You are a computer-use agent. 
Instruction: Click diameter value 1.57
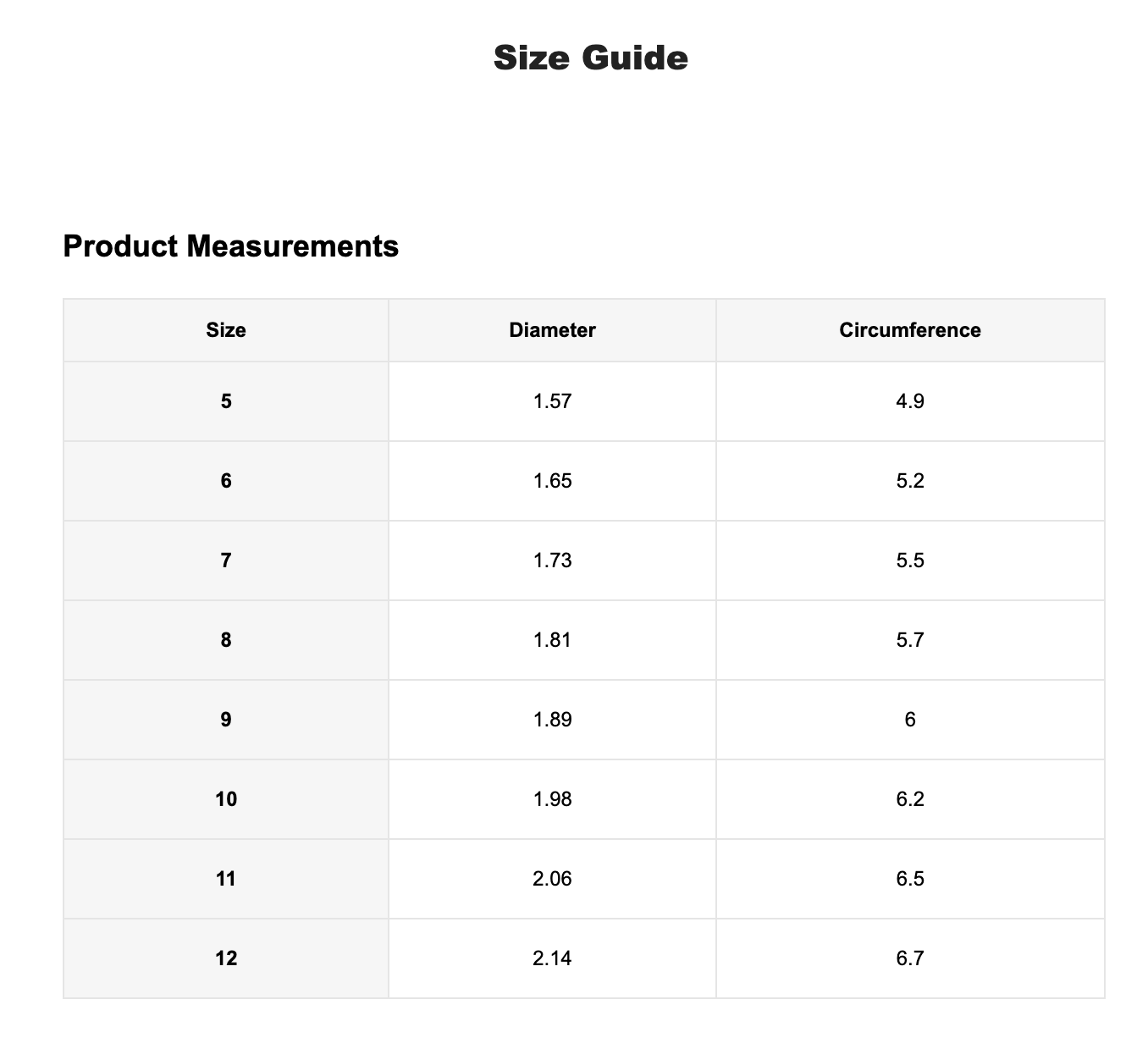[552, 401]
